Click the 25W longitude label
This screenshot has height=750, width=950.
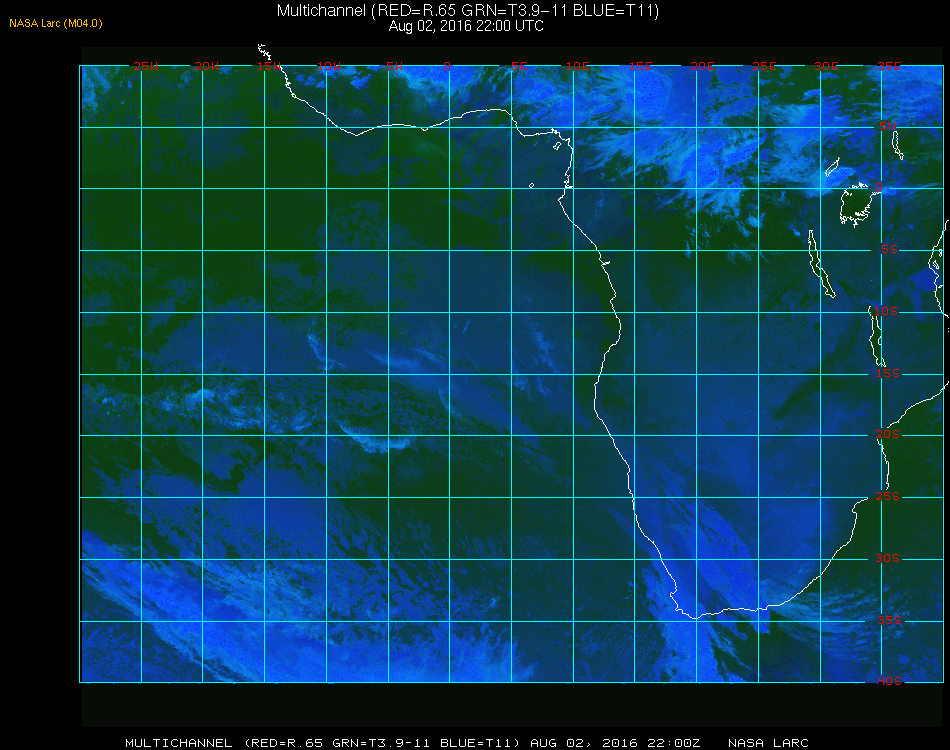pyautogui.click(x=145, y=66)
